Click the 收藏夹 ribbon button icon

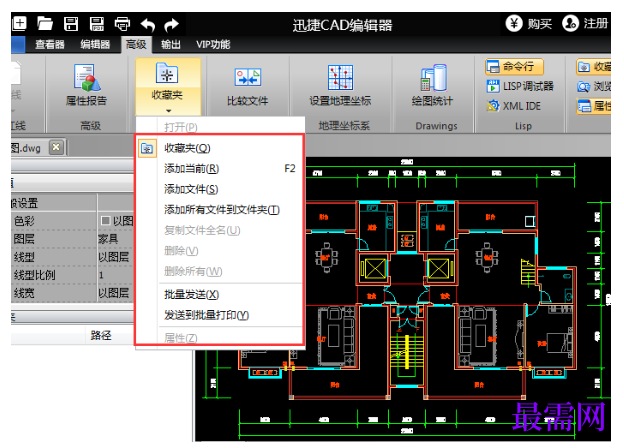pyautogui.click(x=167, y=73)
